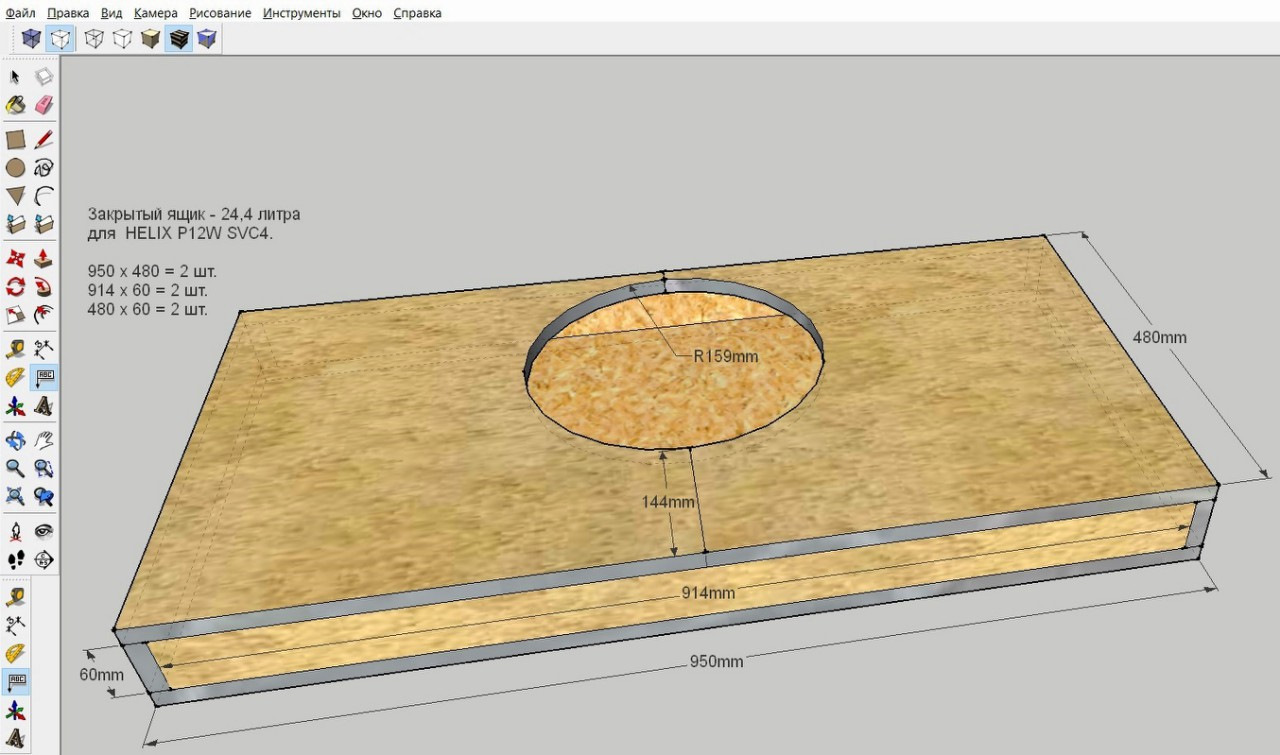
Task: Select the Offset tool
Action: click(x=44, y=315)
